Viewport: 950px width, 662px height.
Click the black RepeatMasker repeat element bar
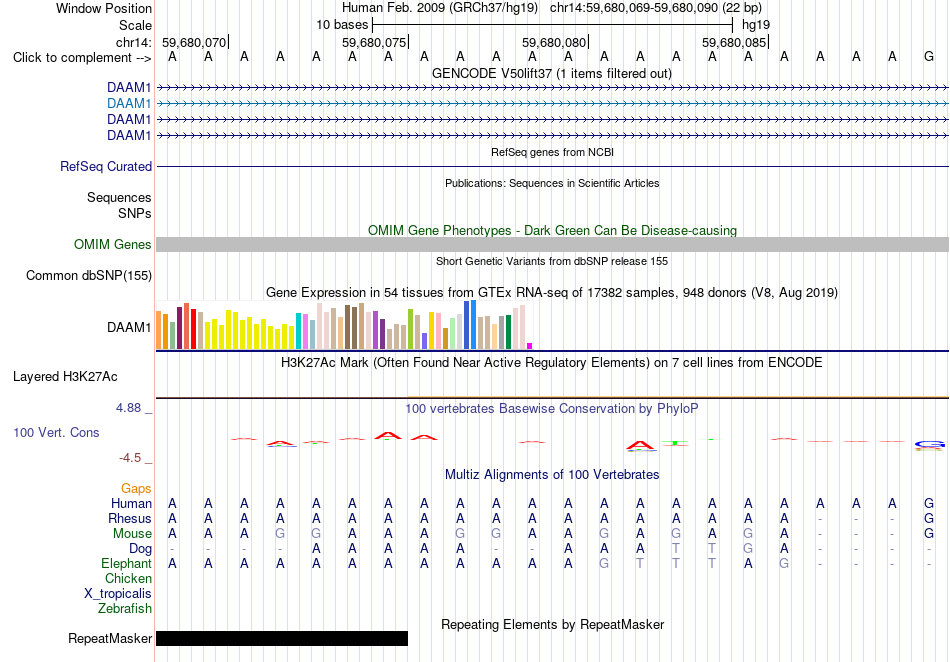click(x=282, y=638)
